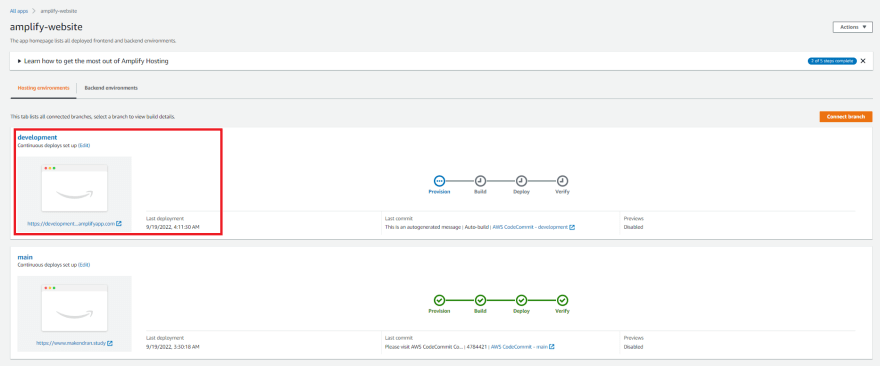This screenshot has width=880, height=366.
Task: Click main Build completed check icon
Action: pyautogui.click(x=480, y=300)
